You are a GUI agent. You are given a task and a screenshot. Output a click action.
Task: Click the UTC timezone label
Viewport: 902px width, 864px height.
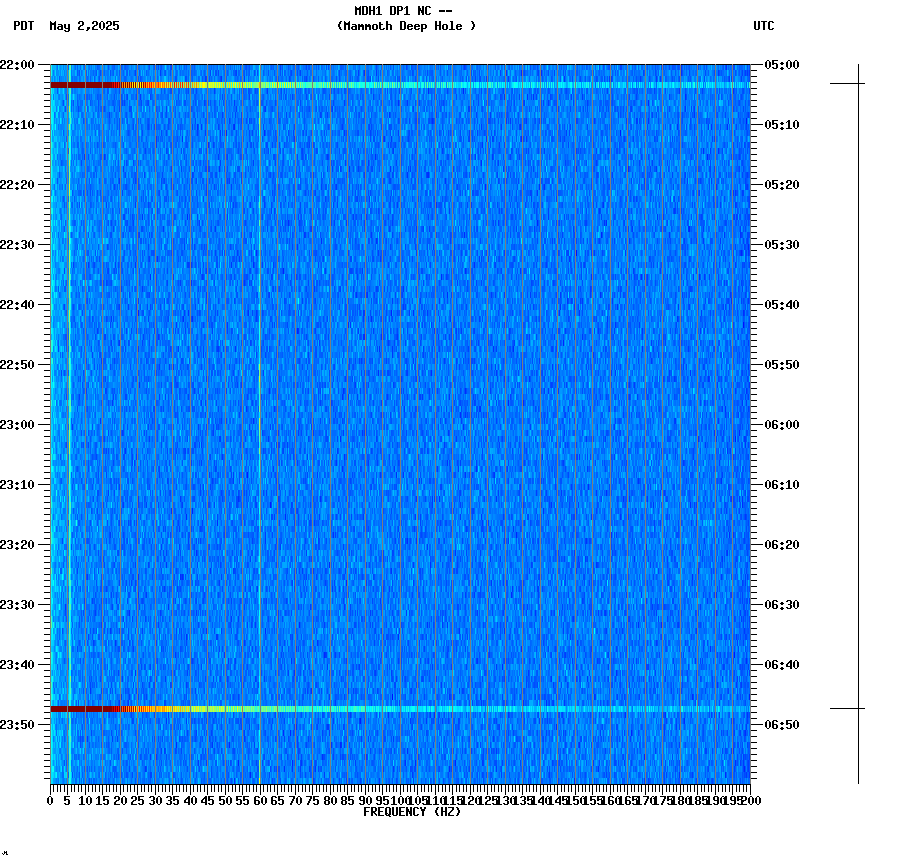tap(764, 27)
